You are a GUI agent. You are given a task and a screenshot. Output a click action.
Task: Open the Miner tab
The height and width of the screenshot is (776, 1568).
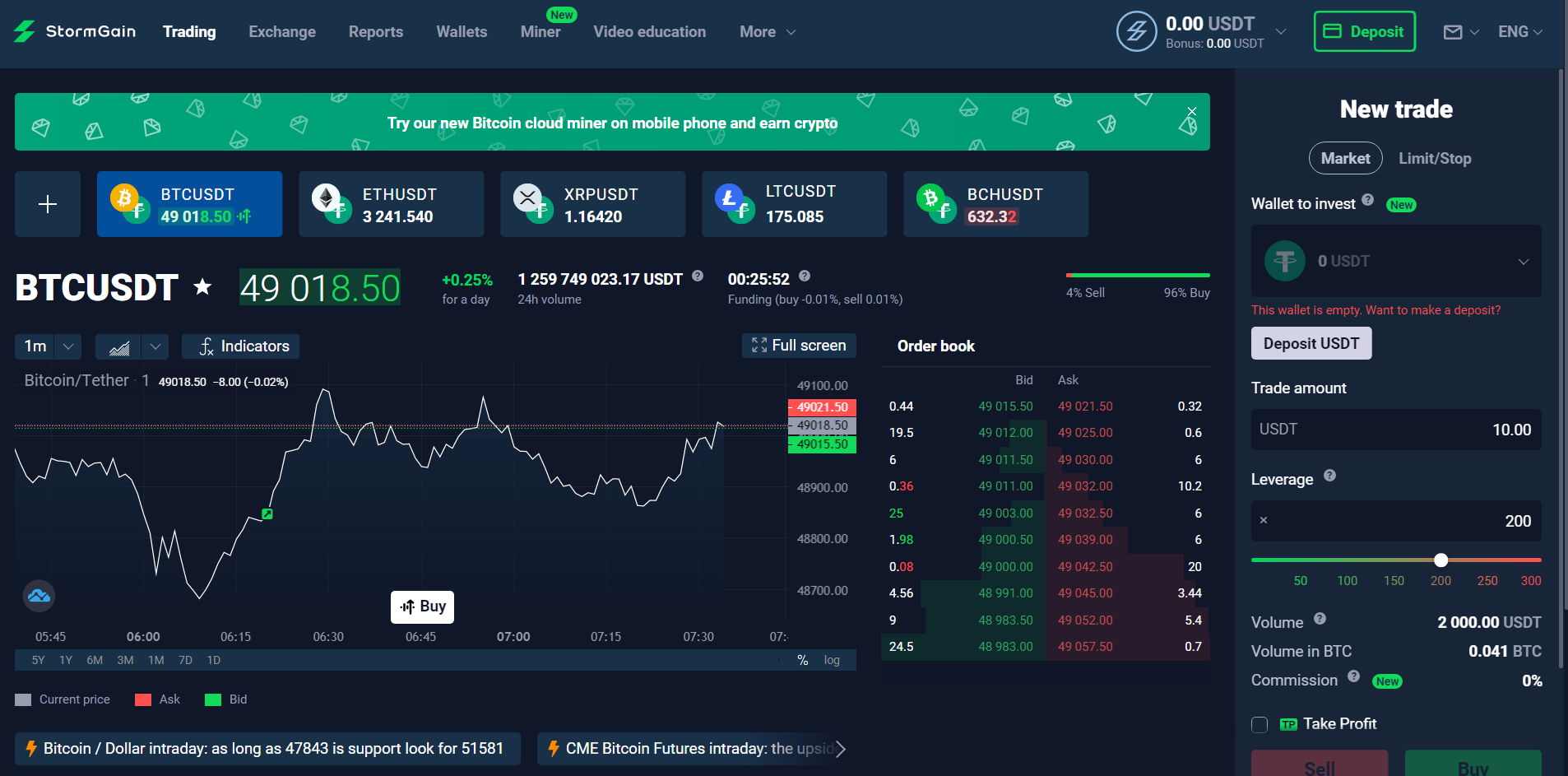click(x=540, y=32)
